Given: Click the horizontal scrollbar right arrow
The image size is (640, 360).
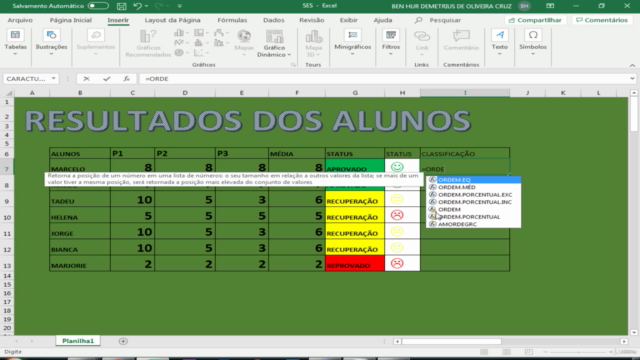Looking at the screenshot, I should (624, 341).
